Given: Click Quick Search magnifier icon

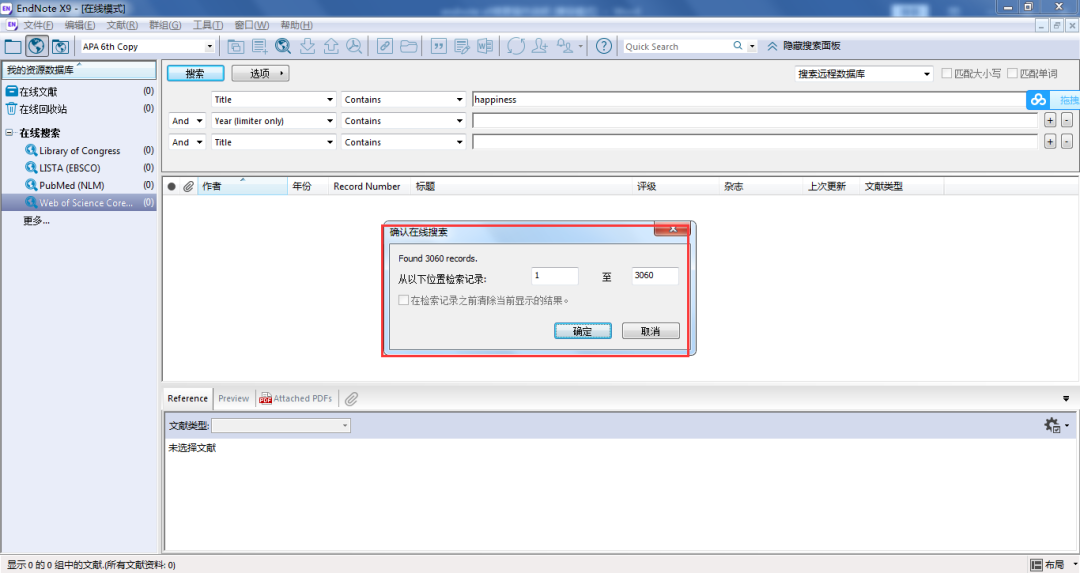Looking at the screenshot, I should click(x=738, y=46).
